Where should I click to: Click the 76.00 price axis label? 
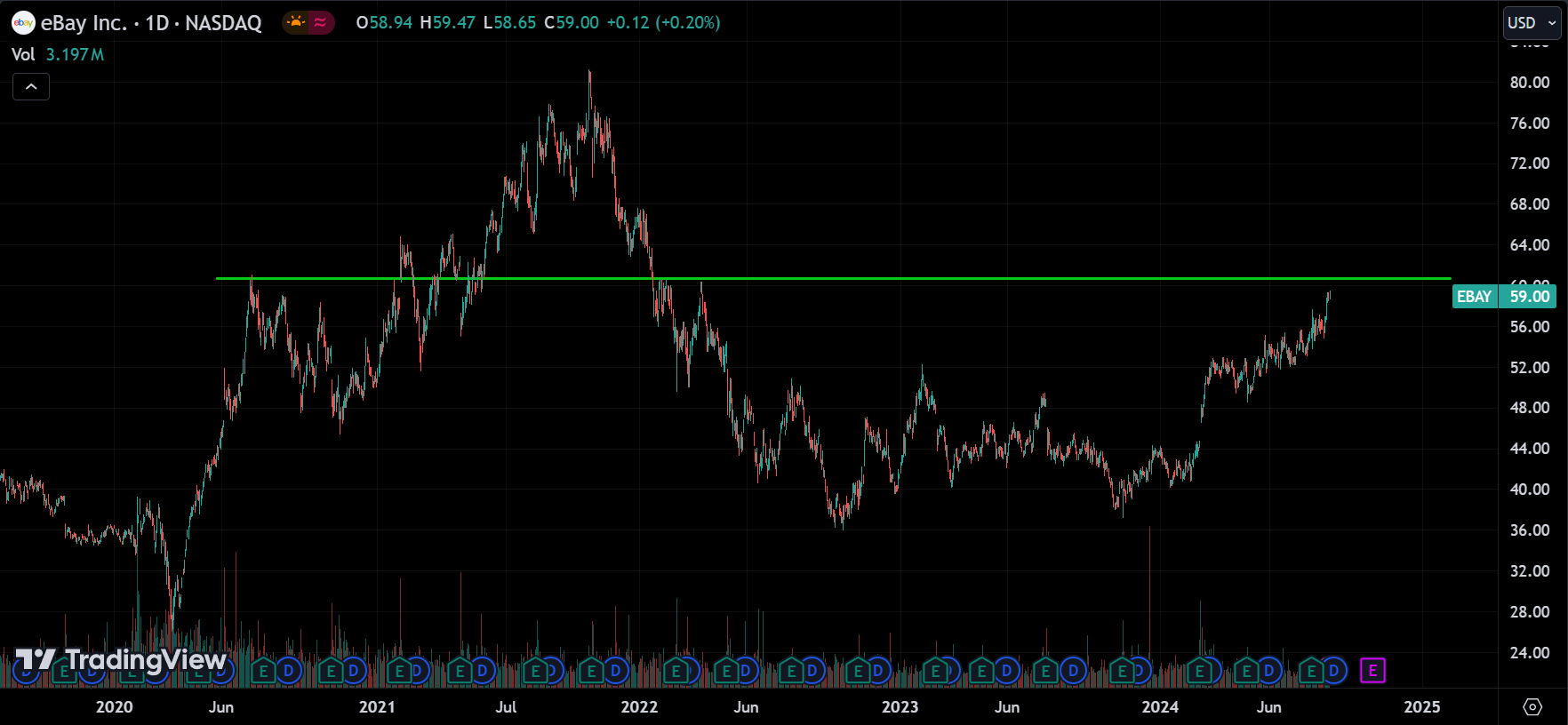(1530, 123)
